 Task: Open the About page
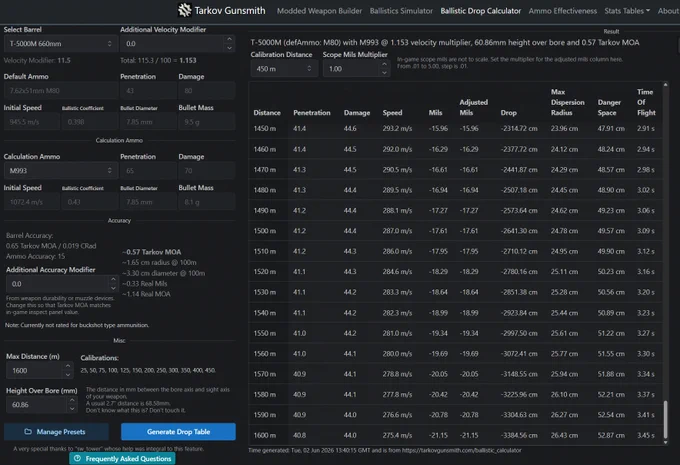pos(668,11)
